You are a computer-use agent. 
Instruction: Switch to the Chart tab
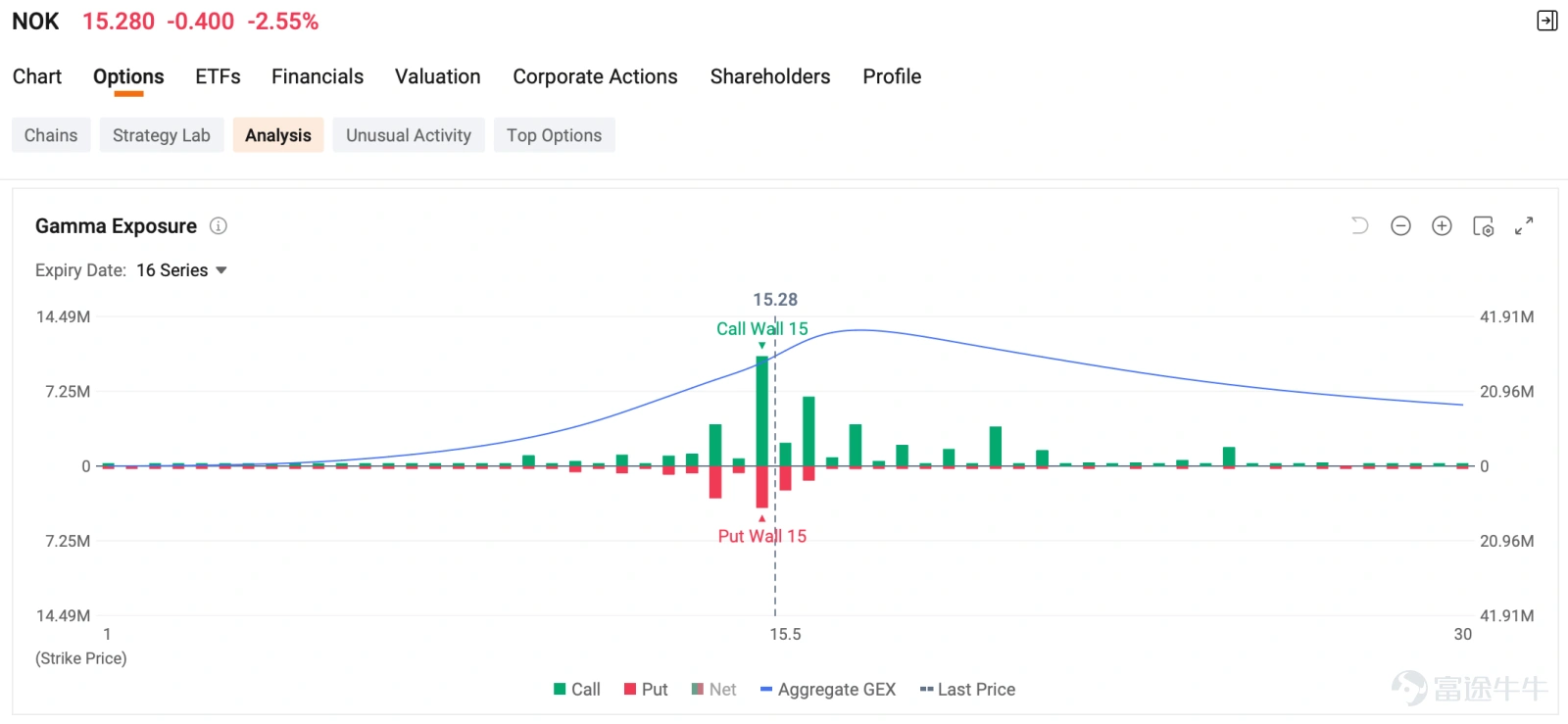pos(37,76)
